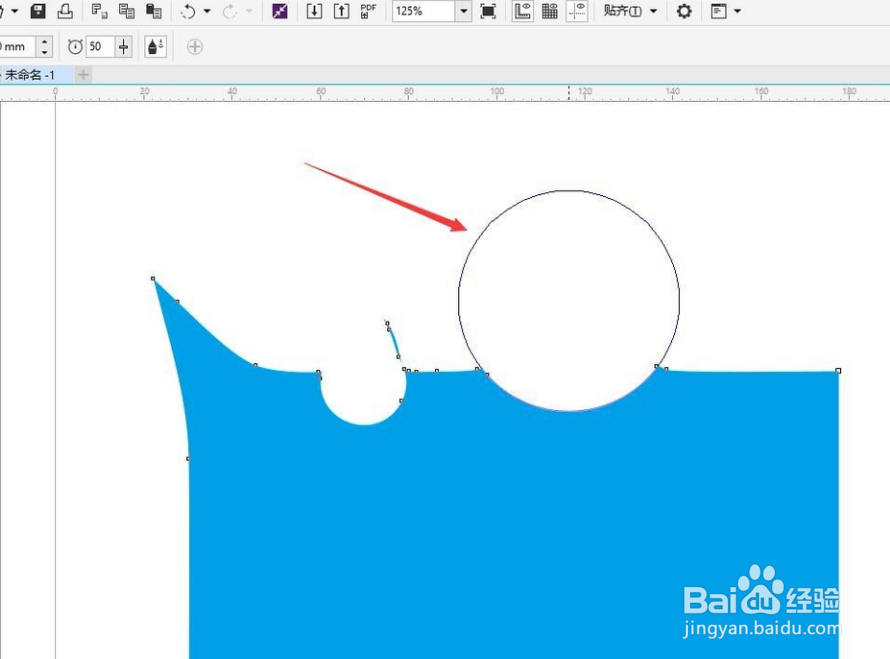Image resolution: width=890 pixels, height=659 pixels.
Task: Click the Full-screen preview icon
Action: point(488,11)
